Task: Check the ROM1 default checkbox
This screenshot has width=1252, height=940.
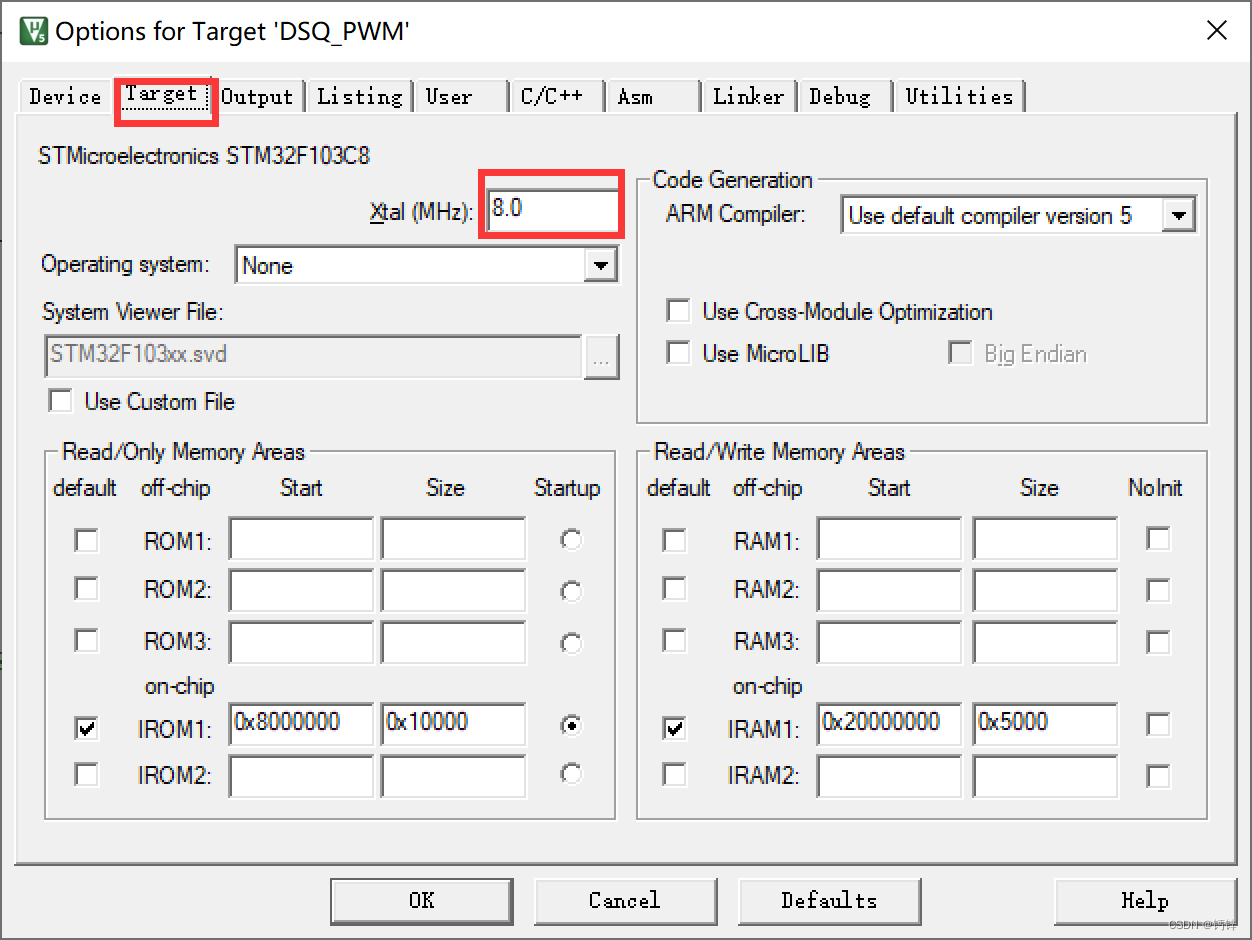Action: pyautogui.click(x=87, y=541)
